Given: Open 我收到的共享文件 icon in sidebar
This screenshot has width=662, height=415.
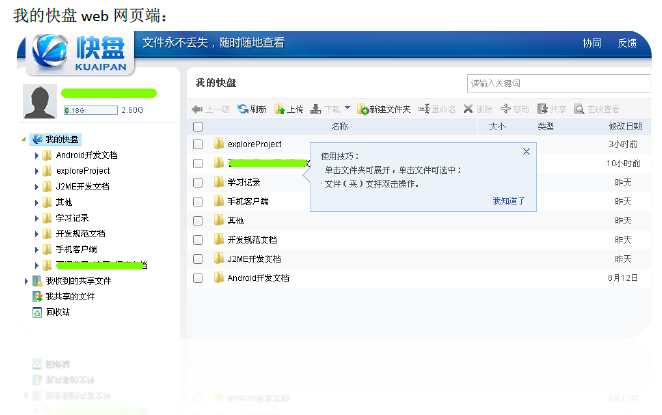Looking at the screenshot, I should coord(37,281).
